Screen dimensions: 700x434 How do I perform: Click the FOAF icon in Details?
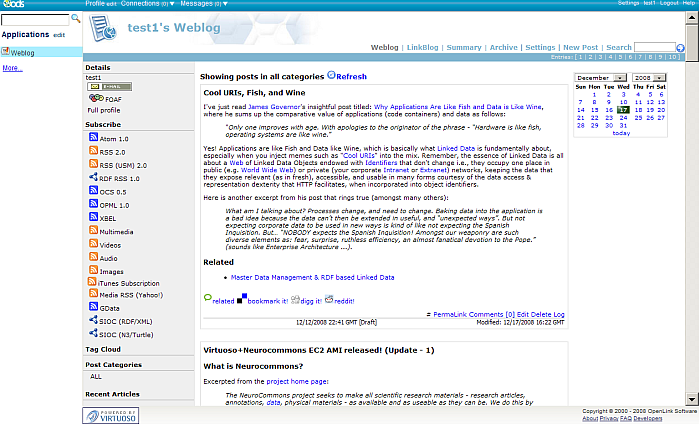(x=95, y=99)
